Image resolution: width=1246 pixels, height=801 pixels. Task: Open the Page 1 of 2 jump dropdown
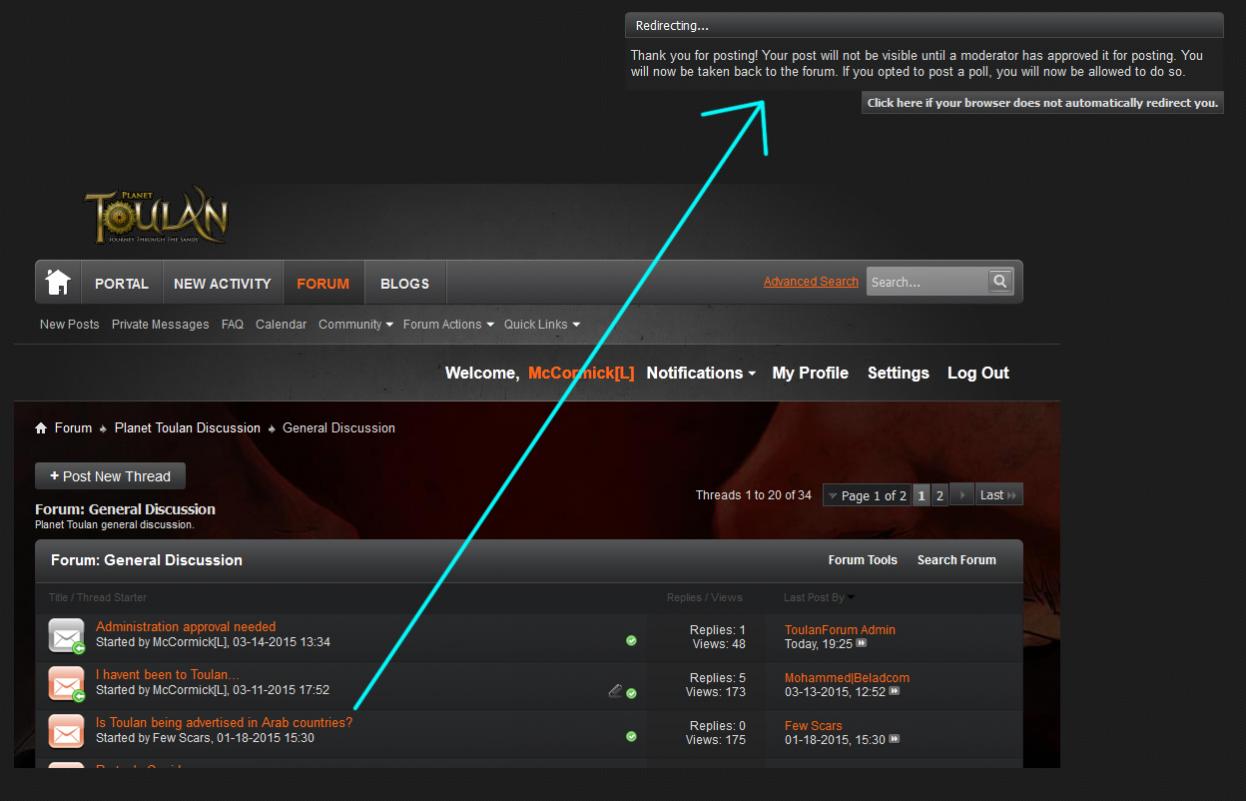click(867, 496)
